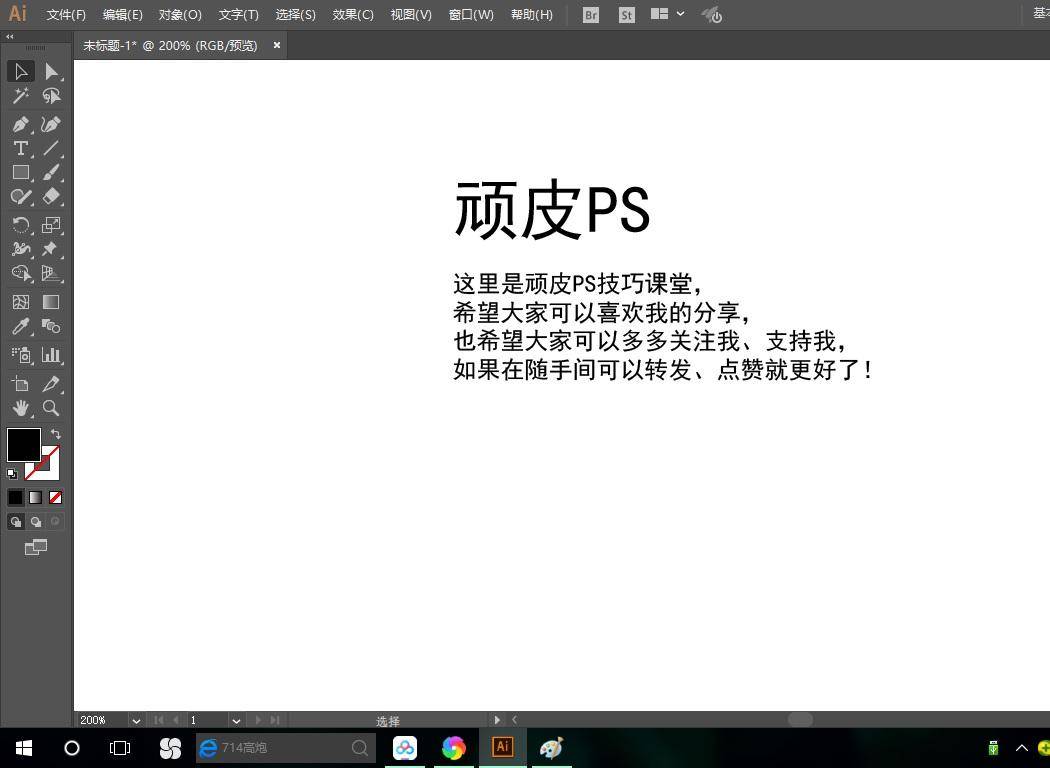Open the 视图(V) menu
The image size is (1050, 768).
click(411, 15)
